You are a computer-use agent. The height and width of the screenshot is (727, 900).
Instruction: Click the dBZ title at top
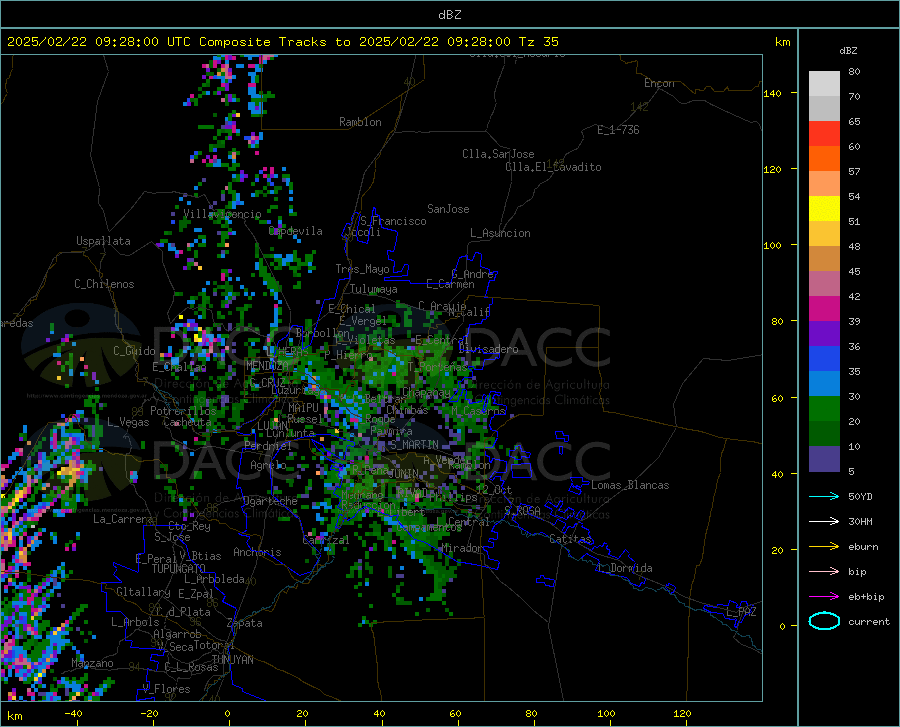(449, 15)
